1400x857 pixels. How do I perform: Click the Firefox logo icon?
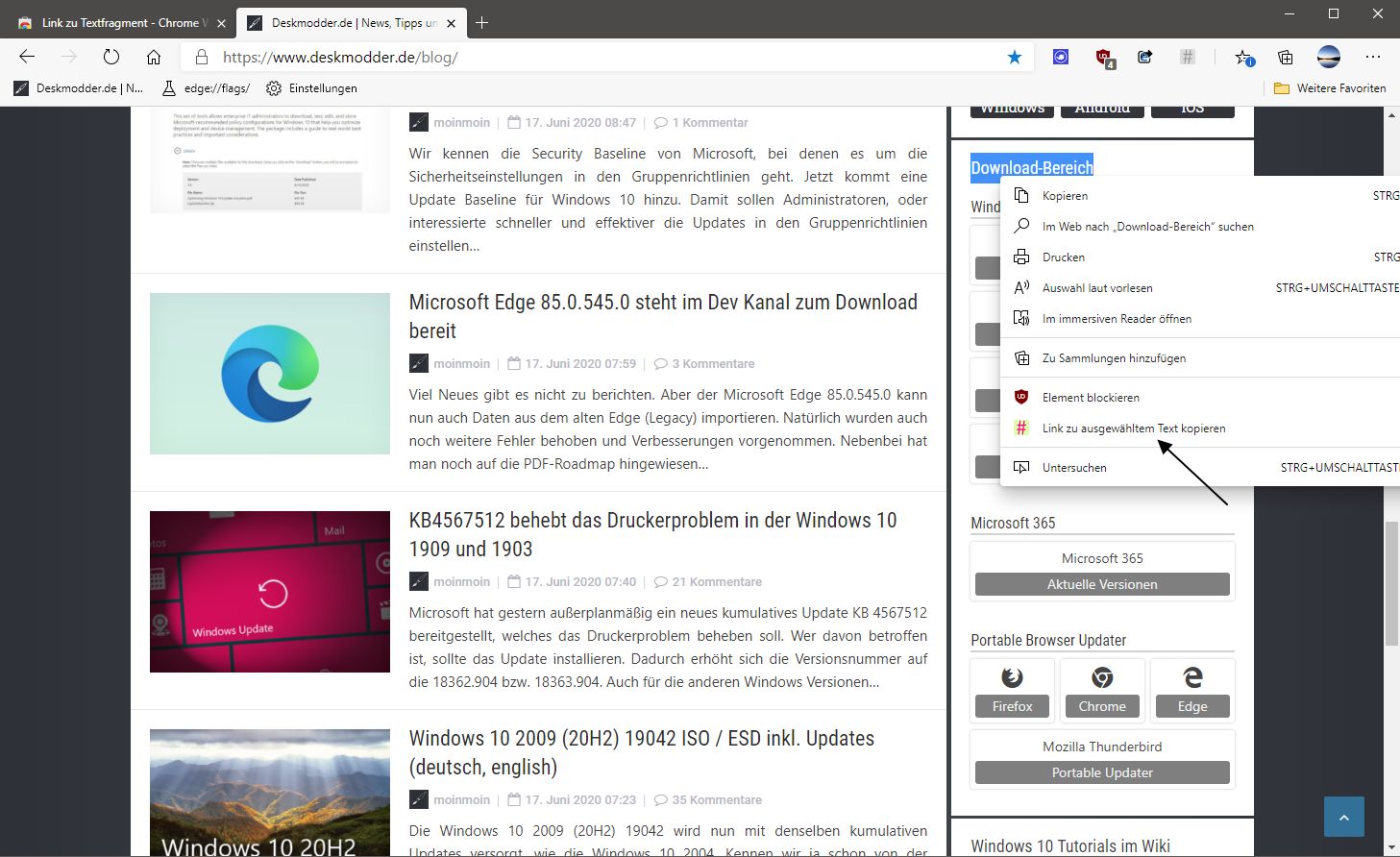tap(1012, 677)
